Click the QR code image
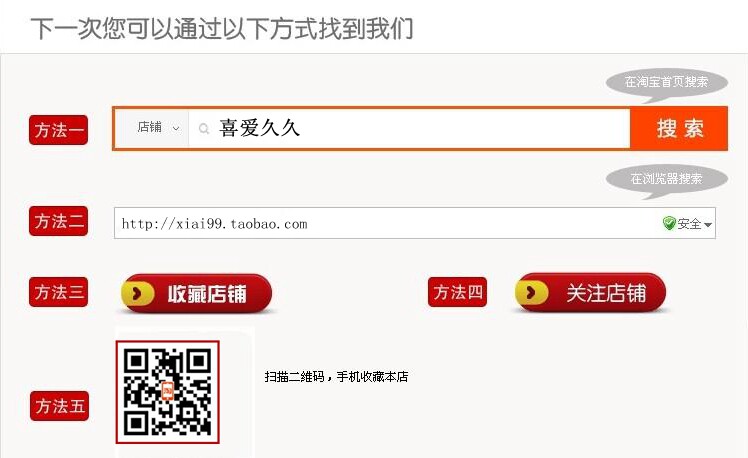This screenshot has width=748, height=458. coord(167,392)
